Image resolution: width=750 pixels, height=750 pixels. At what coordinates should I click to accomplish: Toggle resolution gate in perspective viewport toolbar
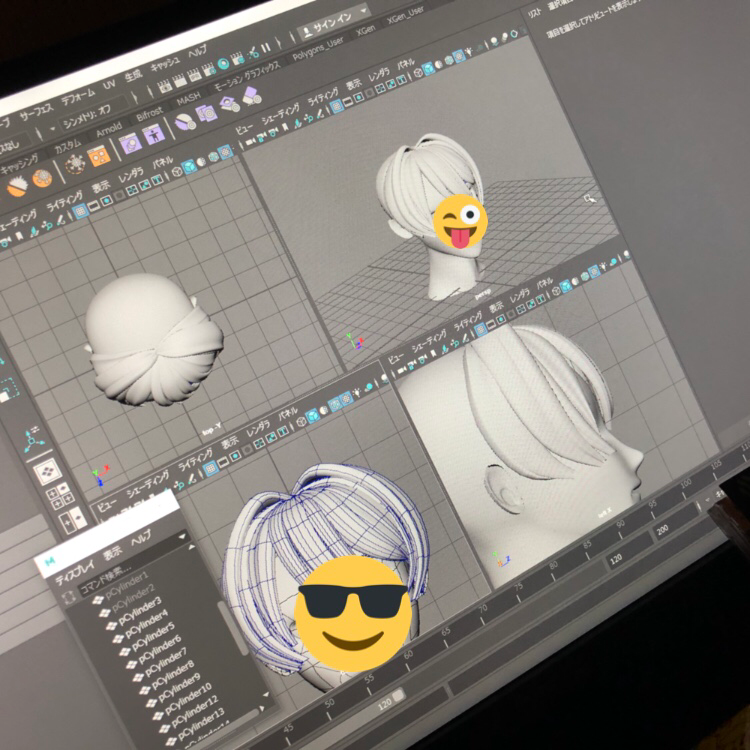[359, 97]
